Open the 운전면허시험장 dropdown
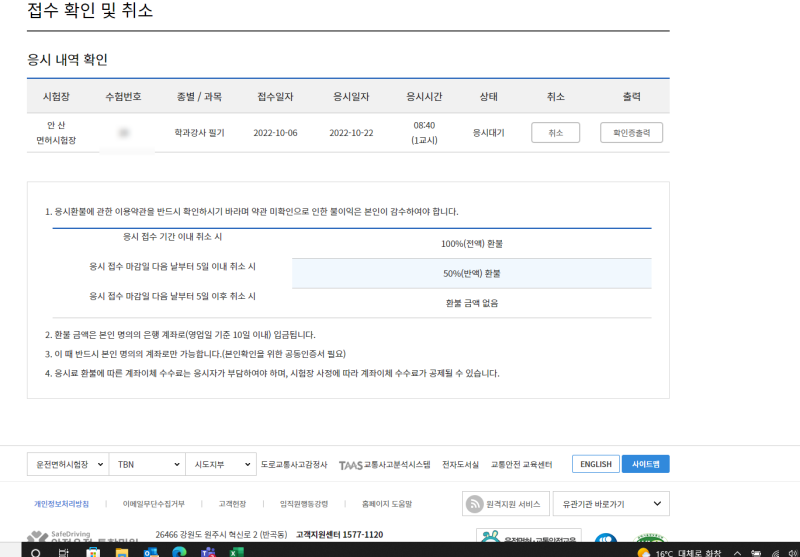The image size is (800, 557). tap(68, 464)
